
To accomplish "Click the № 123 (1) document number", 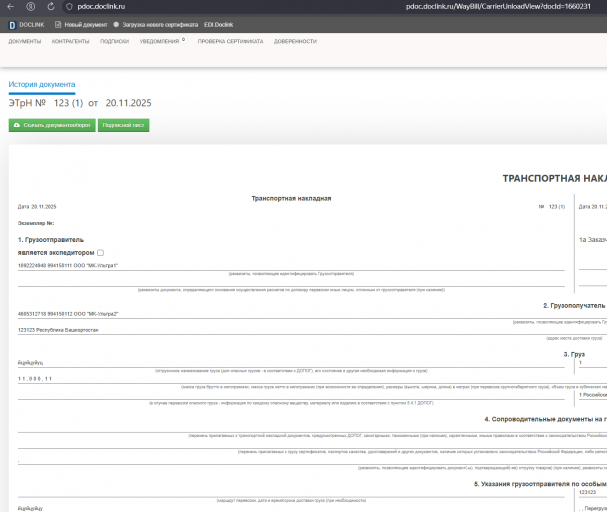I will (x=552, y=207).
